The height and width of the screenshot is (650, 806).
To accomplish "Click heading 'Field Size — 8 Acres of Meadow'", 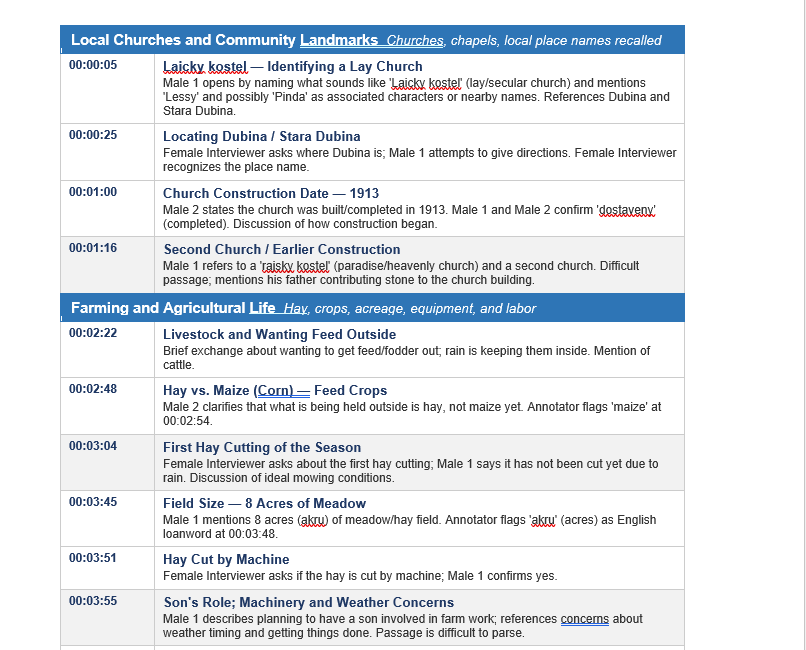I will click(264, 504).
